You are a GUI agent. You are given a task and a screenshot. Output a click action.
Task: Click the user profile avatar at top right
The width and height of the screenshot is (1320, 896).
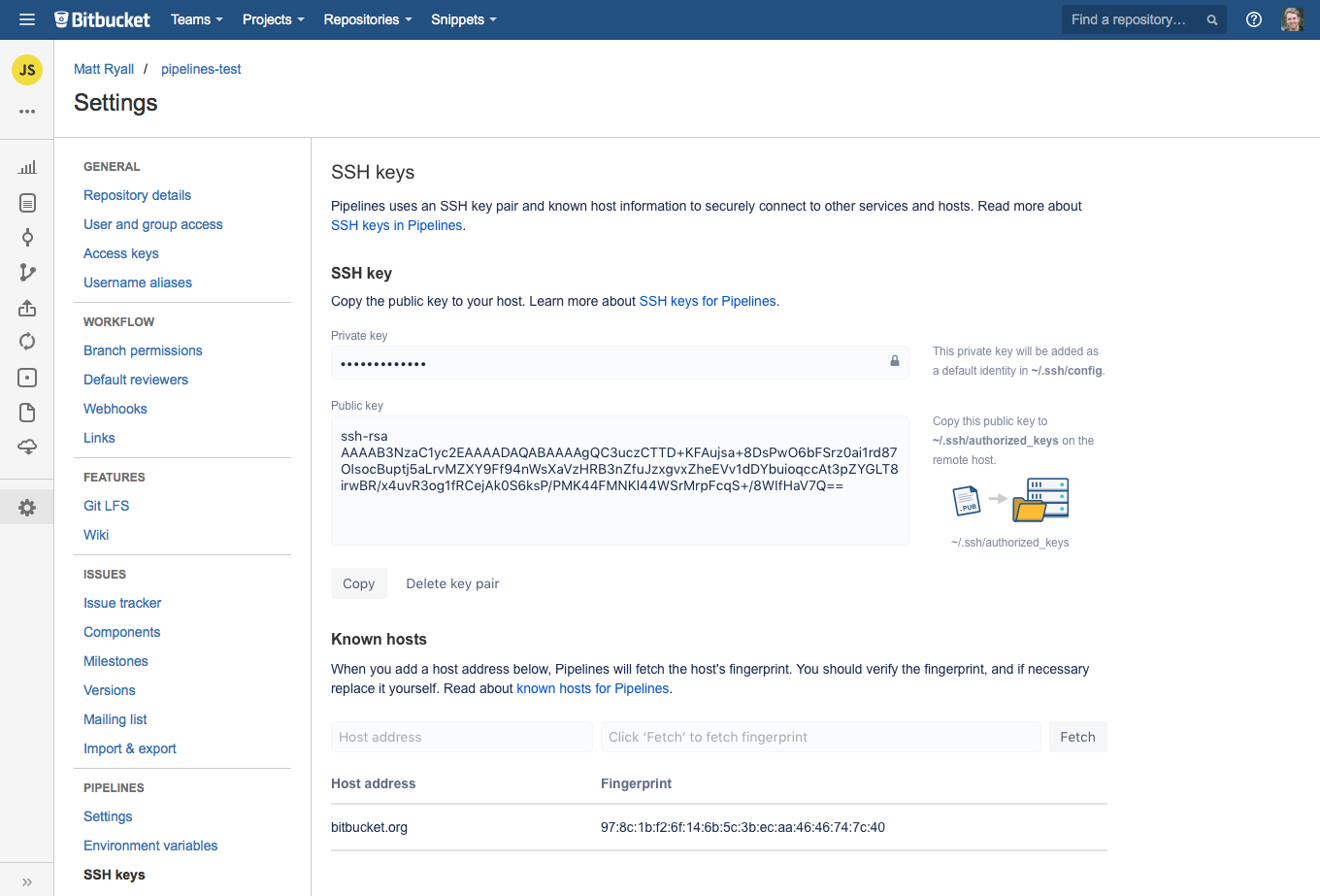[1292, 19]
